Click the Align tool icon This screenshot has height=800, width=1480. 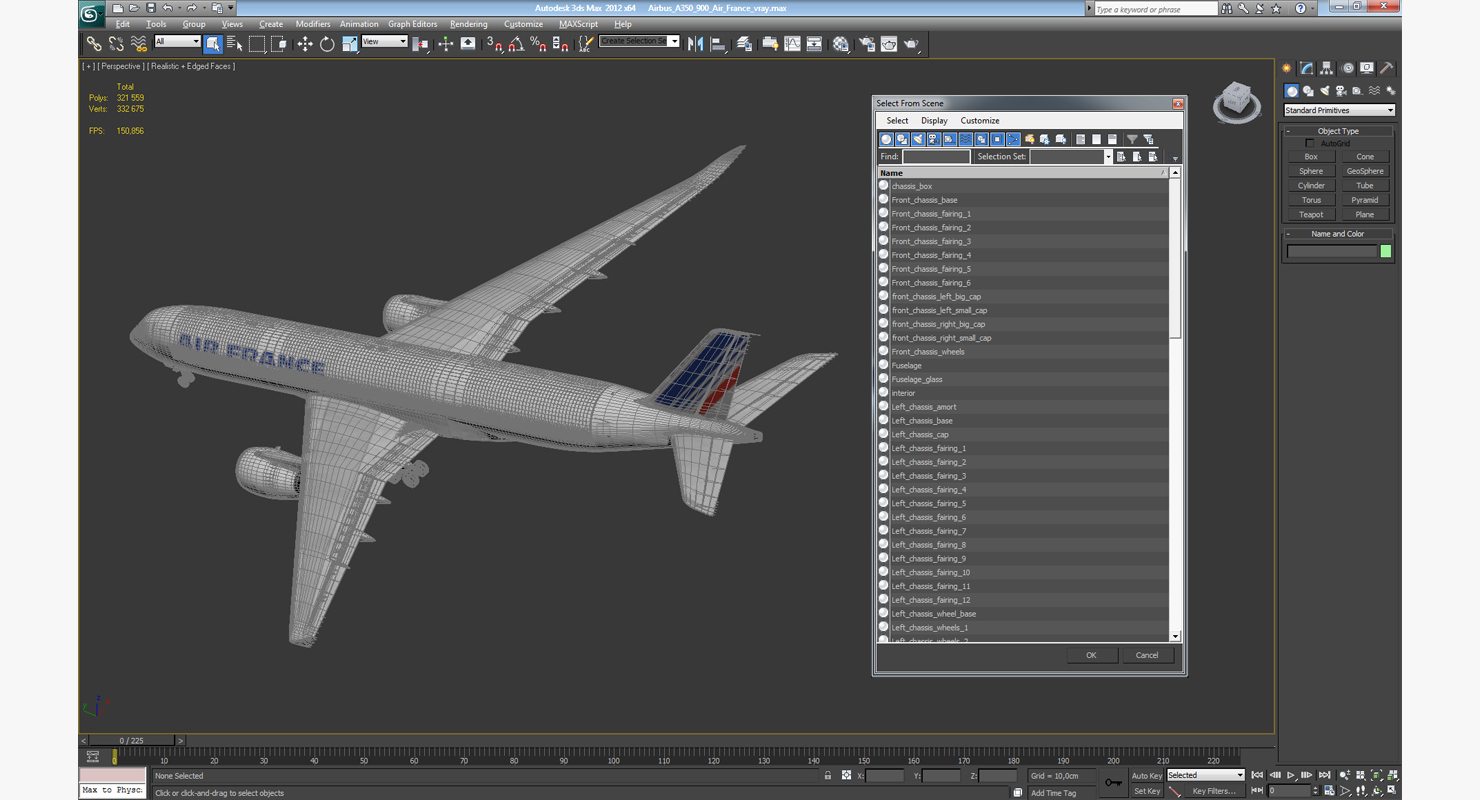click(718, 43)
